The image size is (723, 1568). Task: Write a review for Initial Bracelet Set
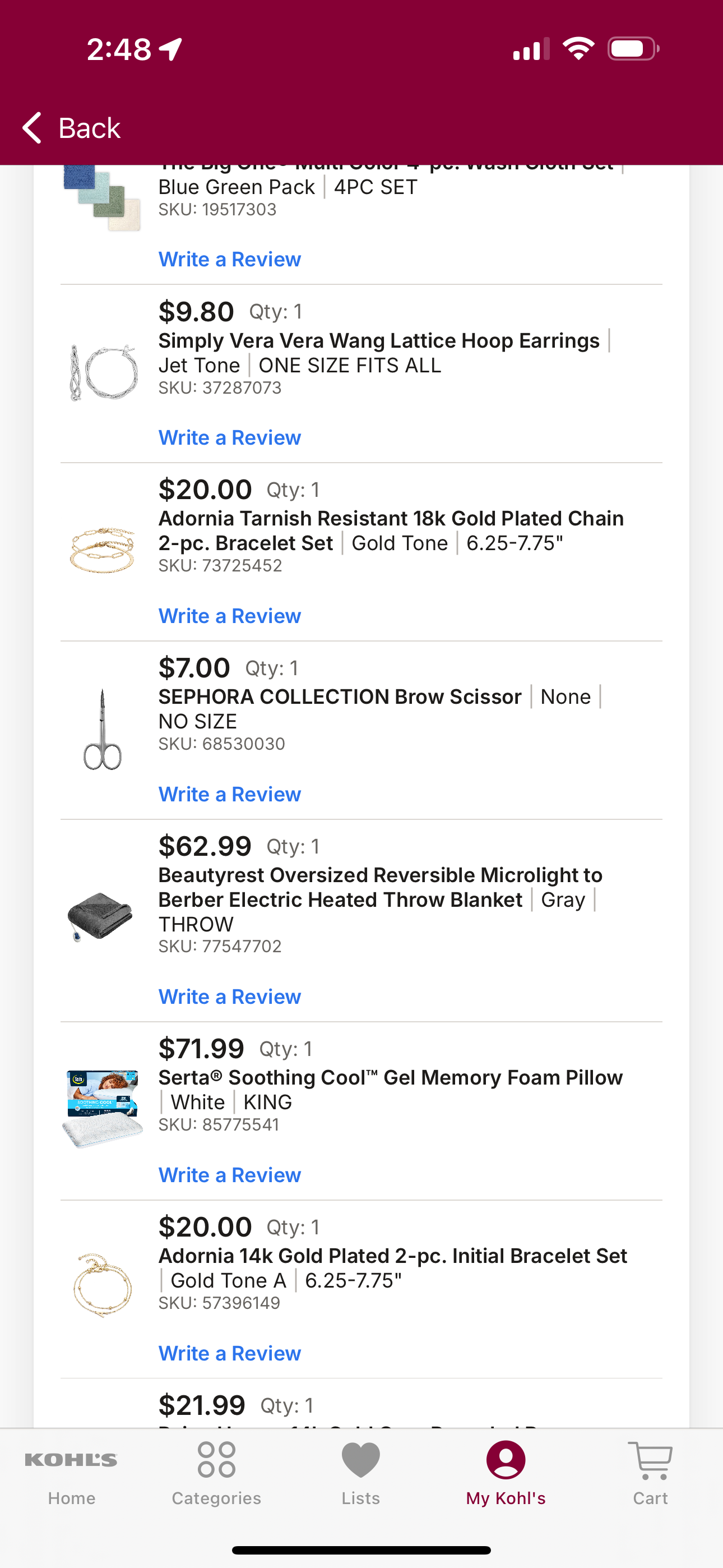(229, 1353)
